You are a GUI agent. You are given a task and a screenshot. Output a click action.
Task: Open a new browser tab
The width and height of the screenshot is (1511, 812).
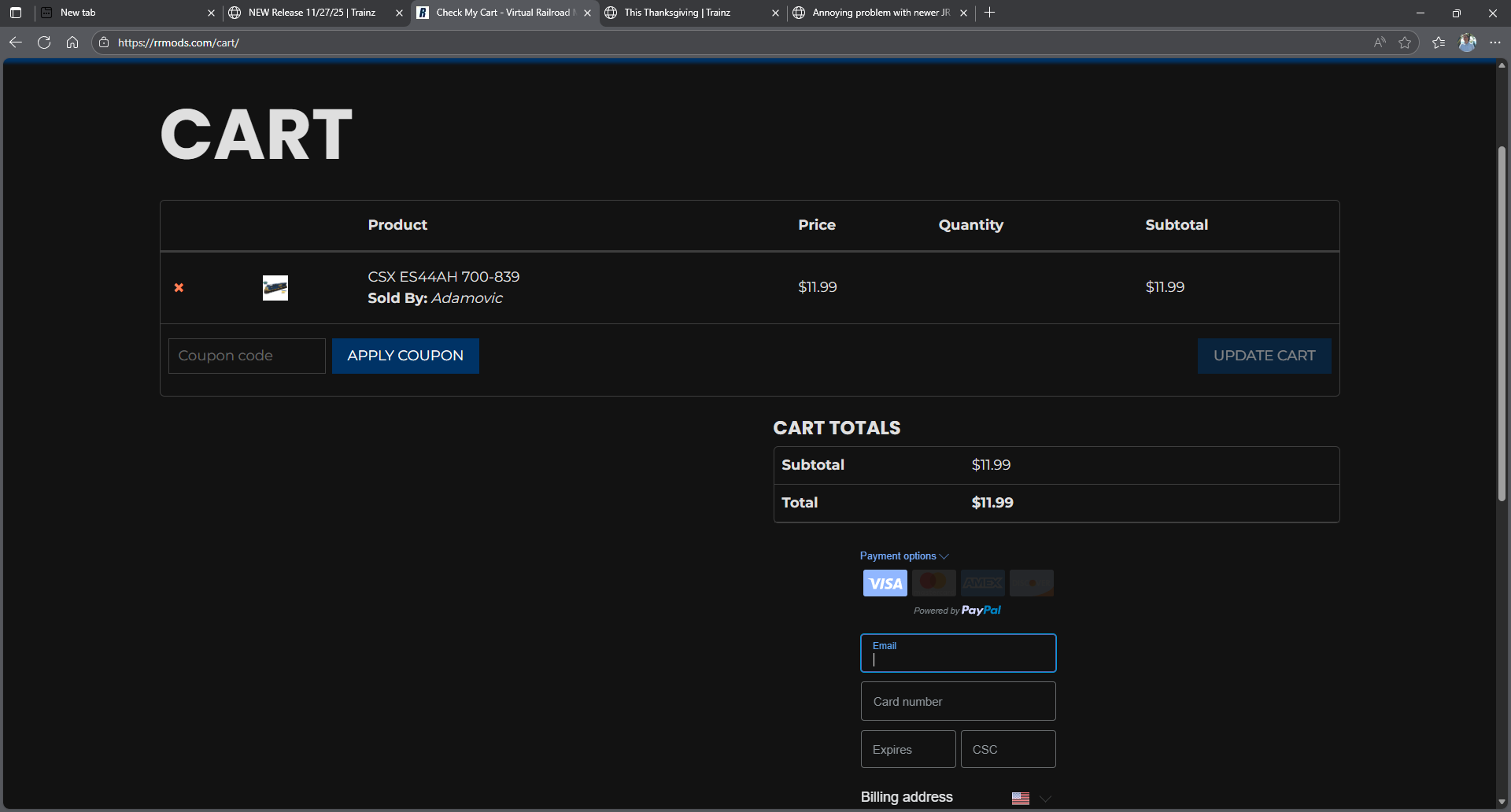[x=990, y=13]
